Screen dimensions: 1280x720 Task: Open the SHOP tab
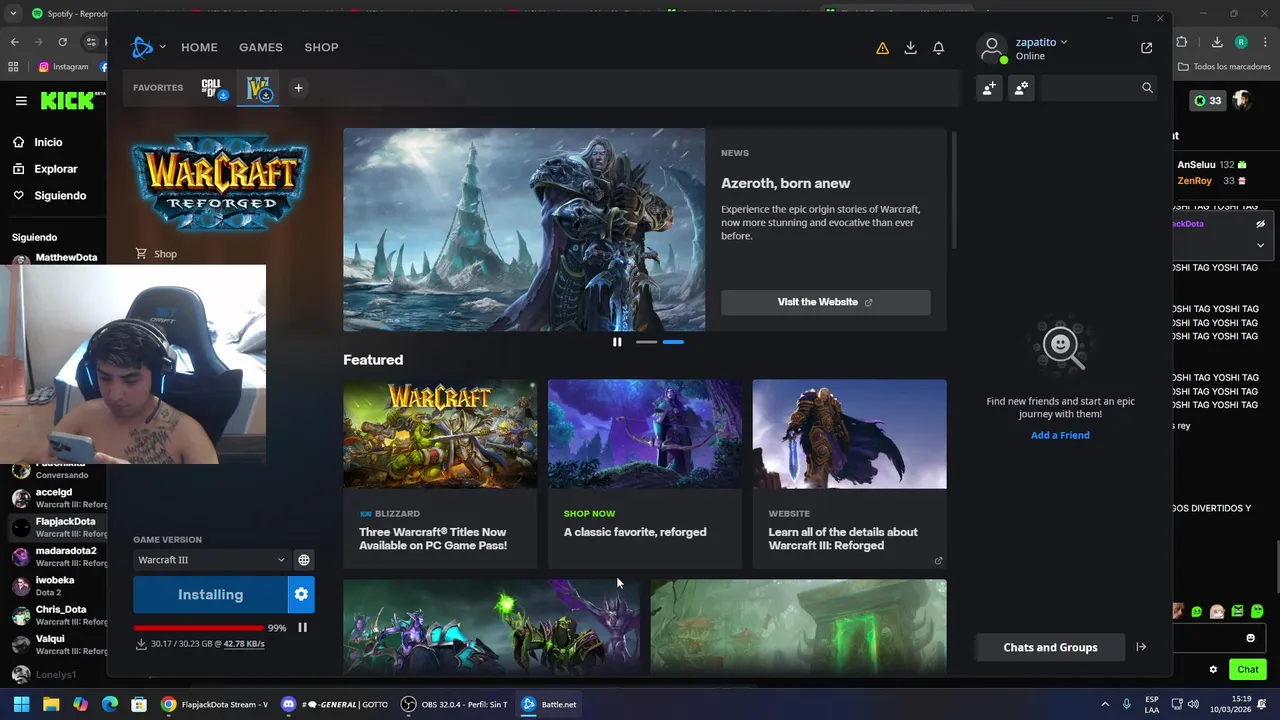321,47
